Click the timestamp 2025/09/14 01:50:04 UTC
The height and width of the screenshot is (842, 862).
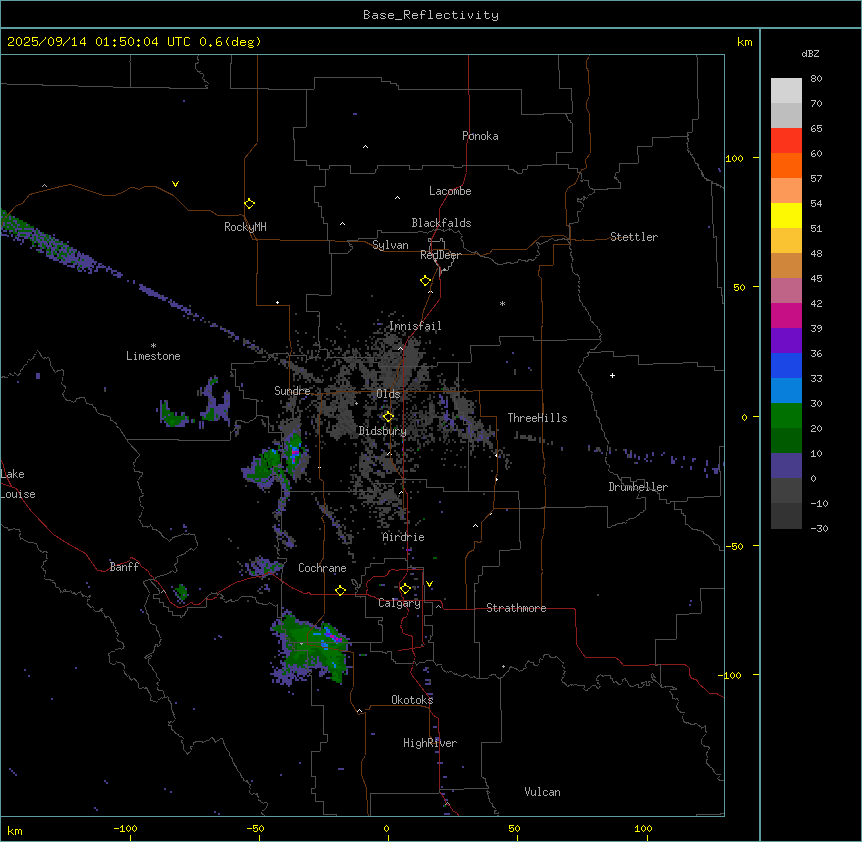[x=99, y=42]
